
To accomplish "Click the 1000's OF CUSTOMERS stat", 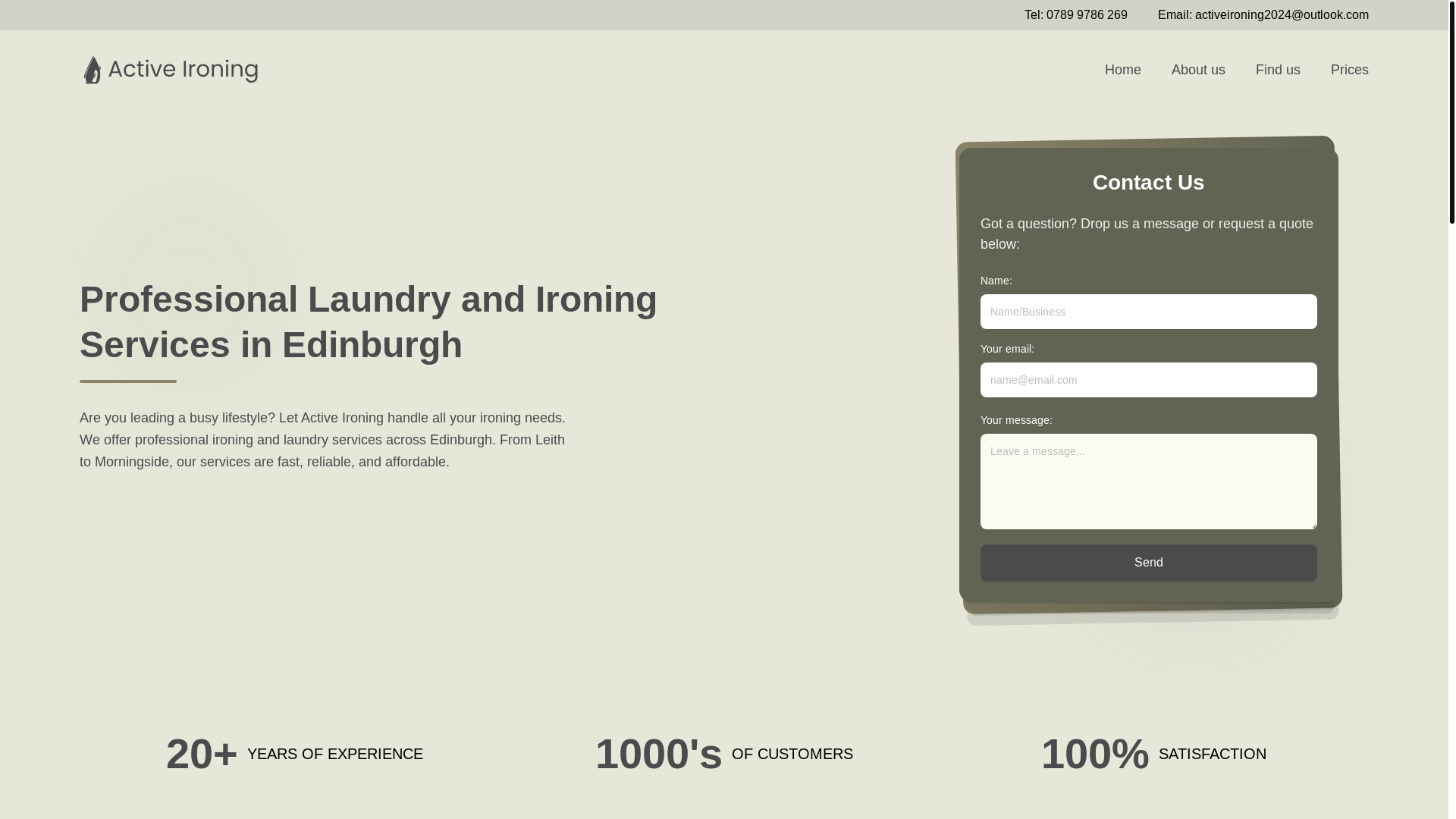I will (x=724, y=754).
